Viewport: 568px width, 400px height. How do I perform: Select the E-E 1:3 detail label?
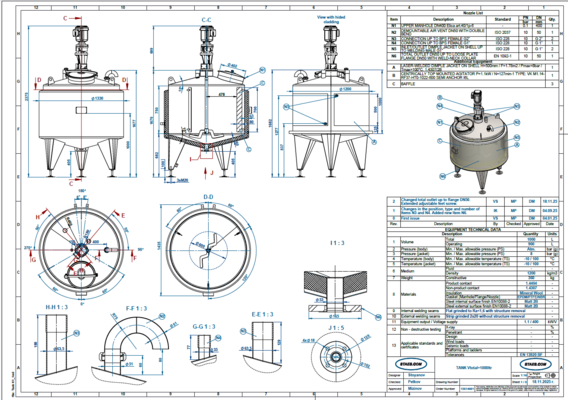pyautogui.click(x=262, y=314)
